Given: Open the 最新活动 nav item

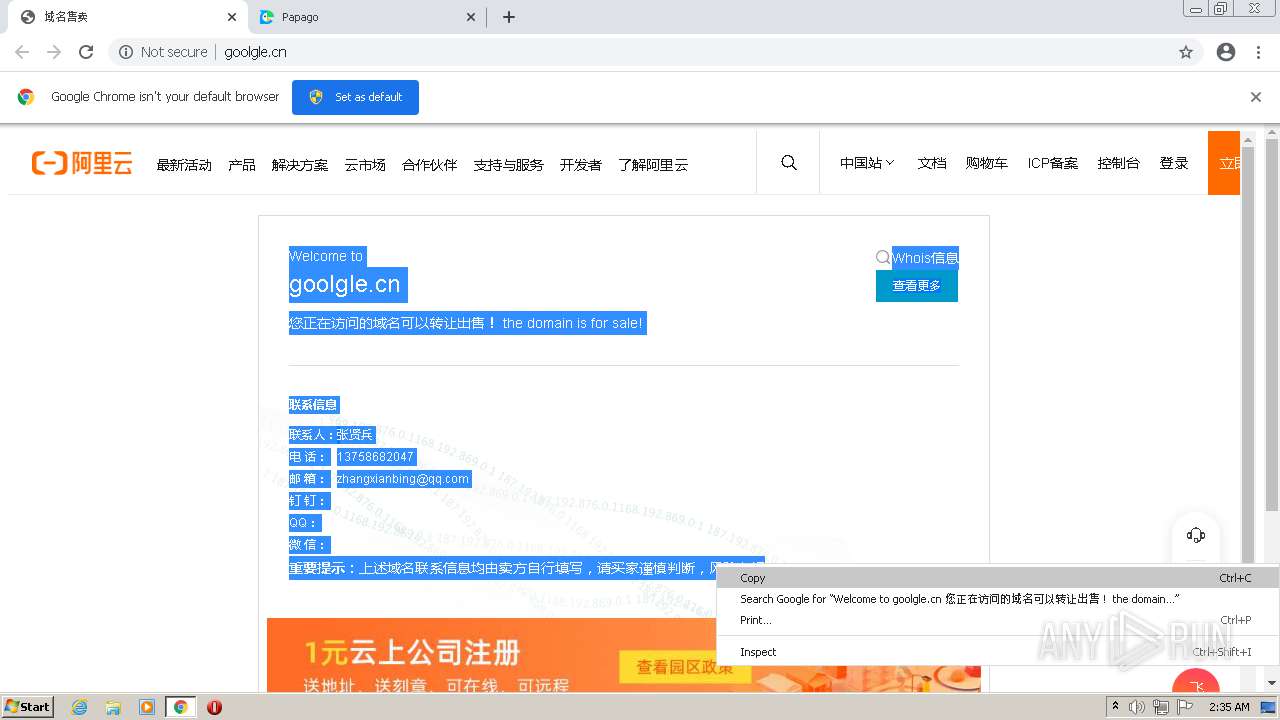Looking at the screenshot, I should click(x=184, y=165).
